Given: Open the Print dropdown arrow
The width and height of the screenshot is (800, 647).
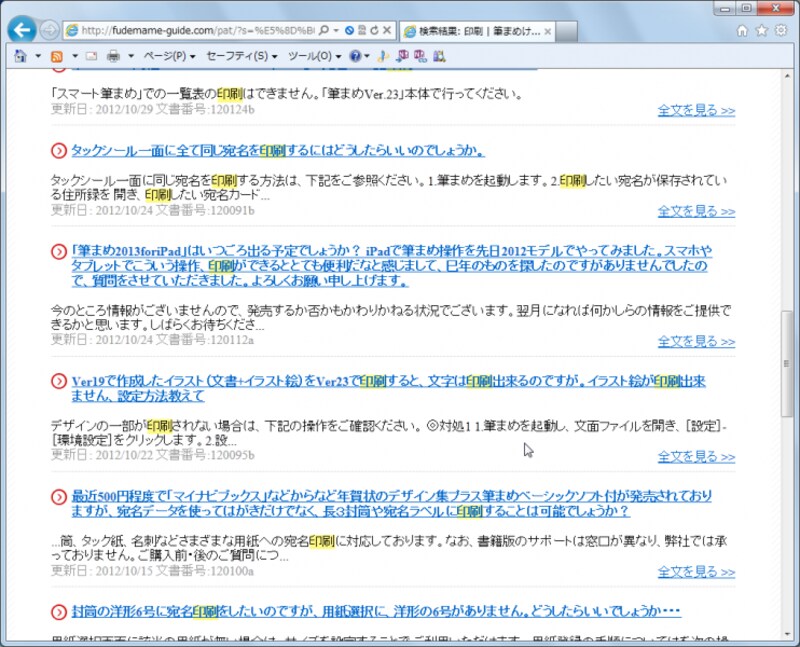Looking at the screenshot, I should click(x=130, y=56).
